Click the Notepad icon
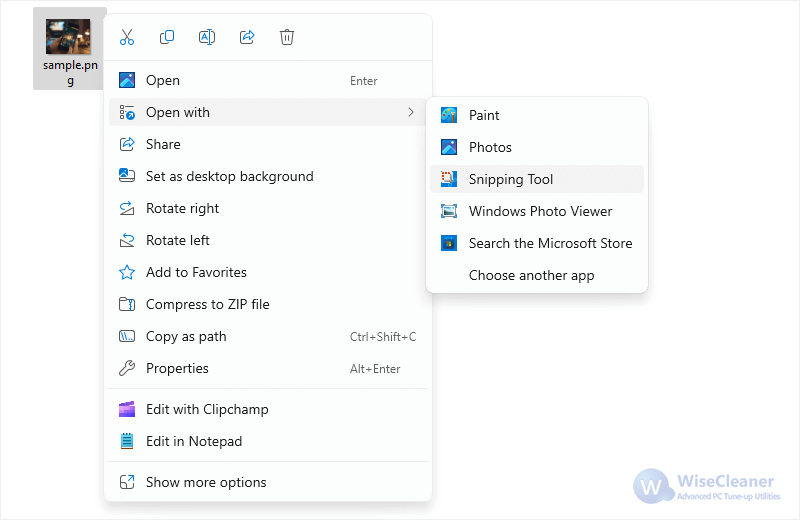 tap(127, 441)
